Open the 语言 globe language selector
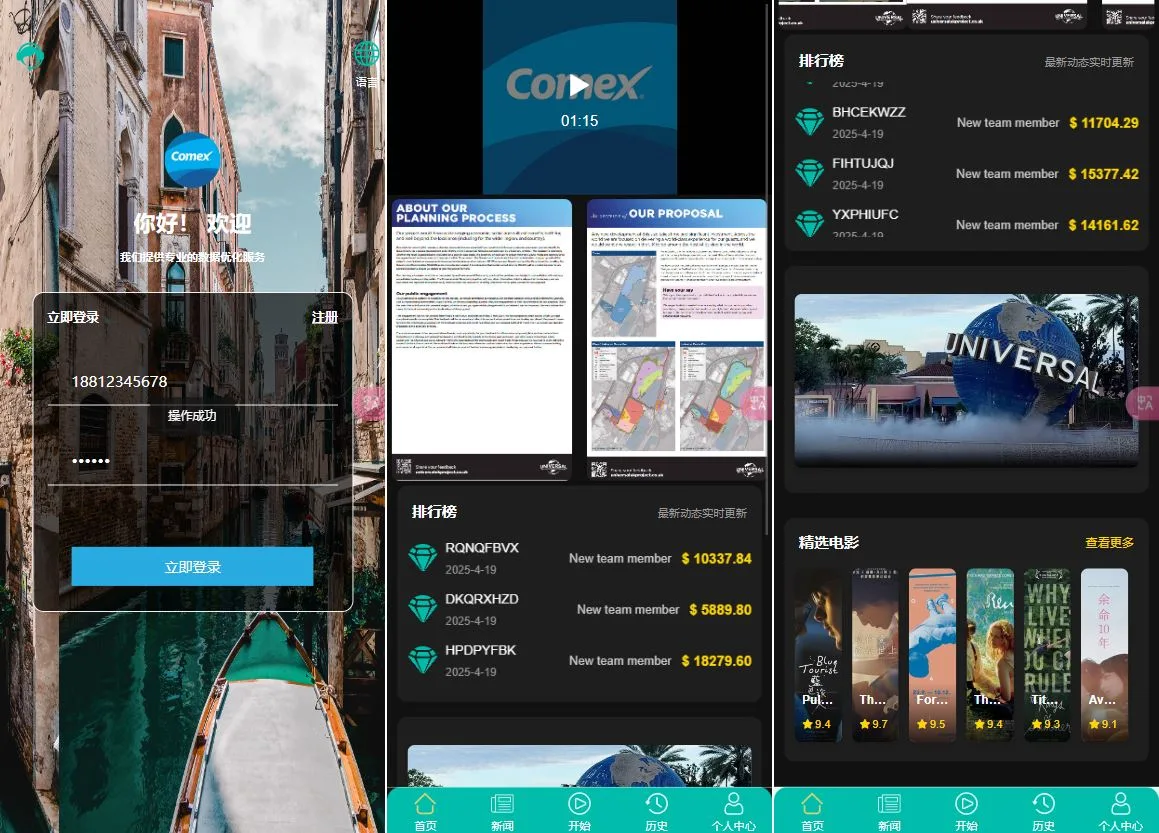The height and width of the screenshot is (833, 1159). [367, 55]
